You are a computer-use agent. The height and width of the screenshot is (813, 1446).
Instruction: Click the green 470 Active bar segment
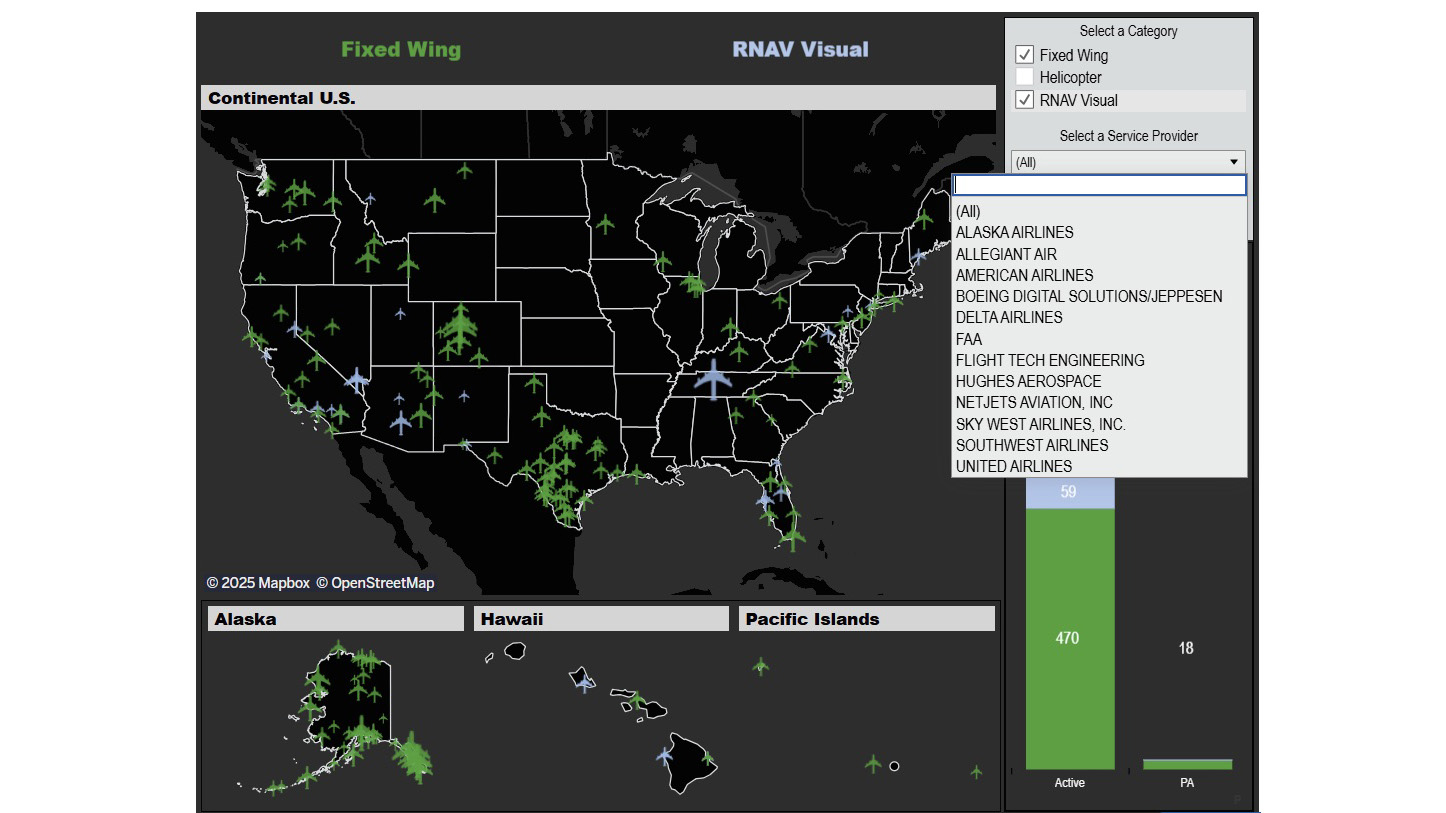pos(1070,638)
